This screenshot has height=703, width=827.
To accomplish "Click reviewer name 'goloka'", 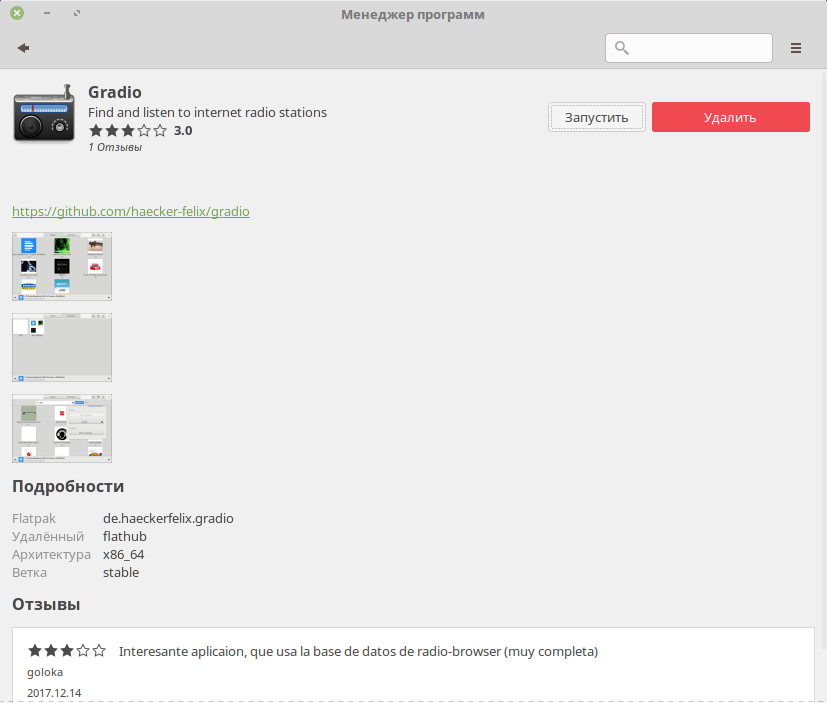I will (x=45, y=672).
